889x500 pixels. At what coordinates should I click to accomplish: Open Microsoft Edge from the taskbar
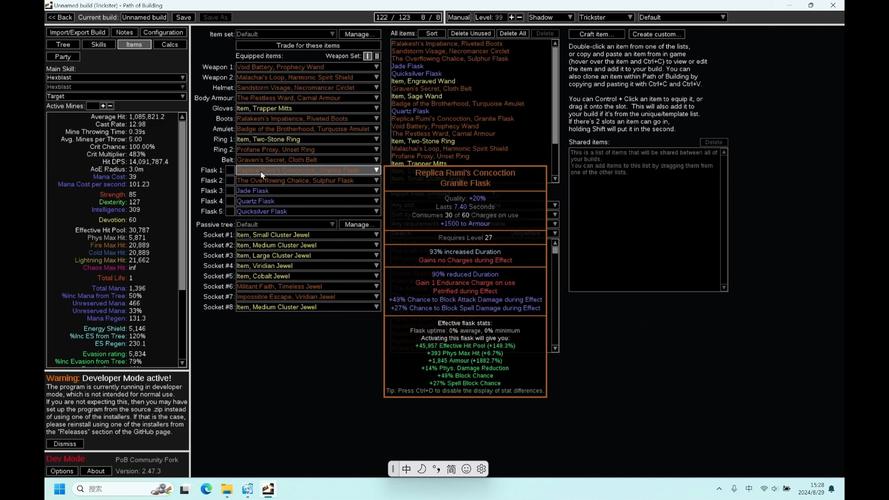(206, 489)
